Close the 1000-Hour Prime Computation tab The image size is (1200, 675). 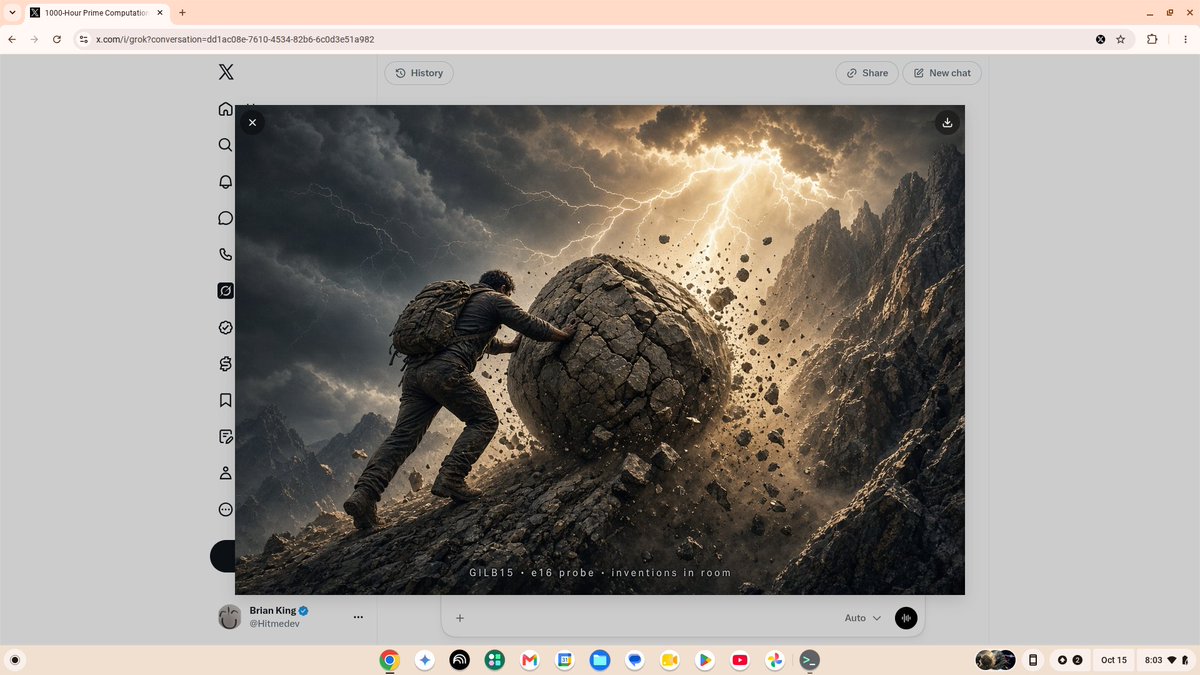pos(160,13)
